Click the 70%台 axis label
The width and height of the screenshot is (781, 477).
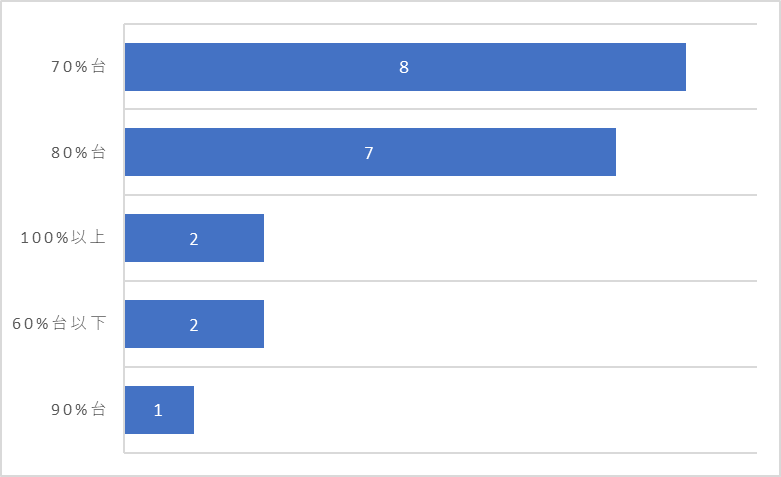tap(78, 66)
